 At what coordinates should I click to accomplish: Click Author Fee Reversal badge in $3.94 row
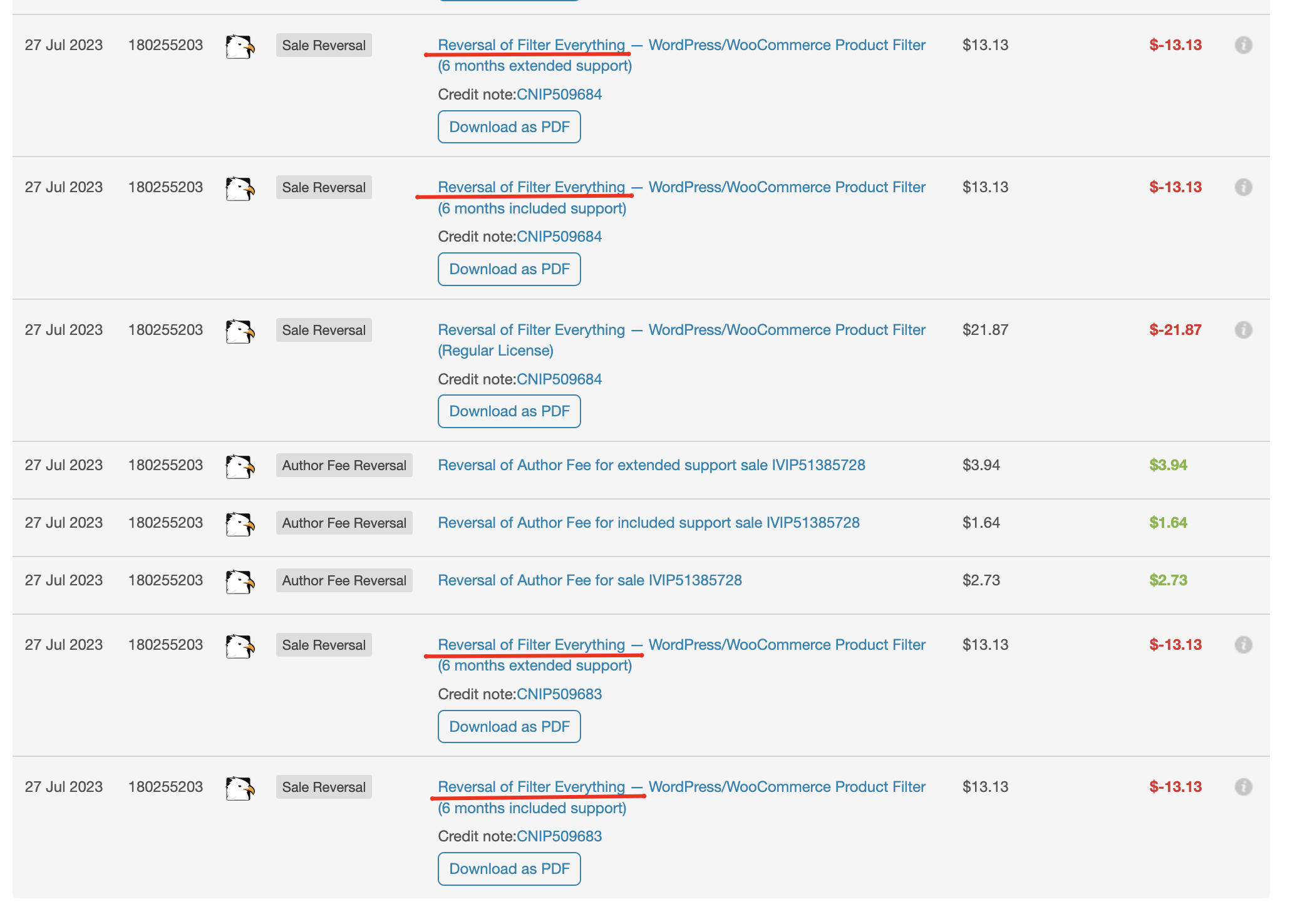(344, 465)
